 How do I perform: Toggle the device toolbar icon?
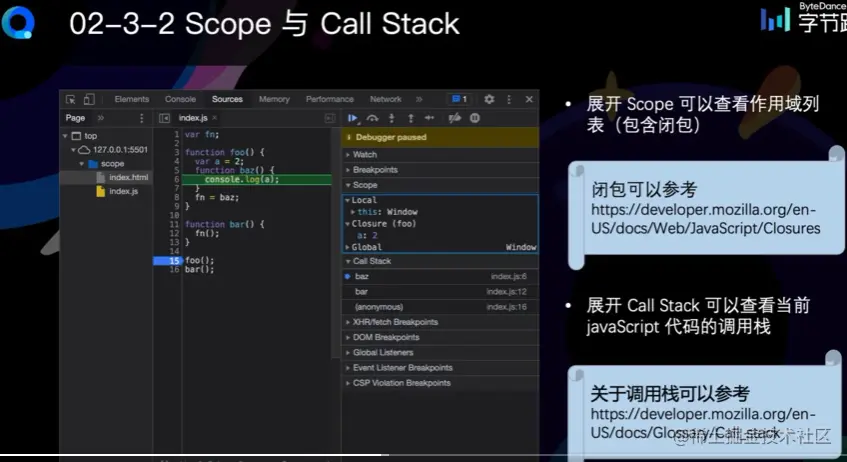click(89, 99)
